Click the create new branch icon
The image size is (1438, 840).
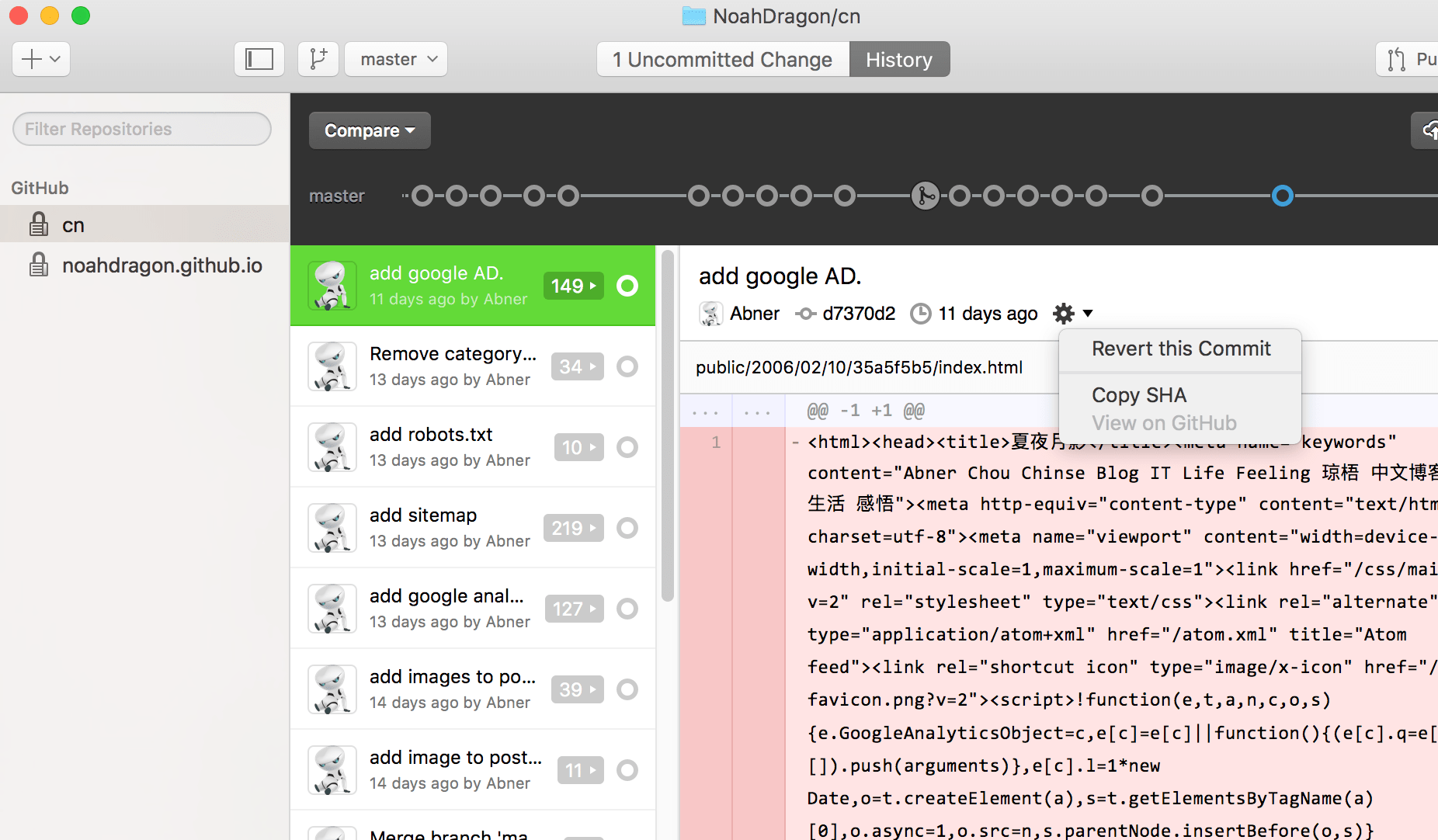(318, 59)
